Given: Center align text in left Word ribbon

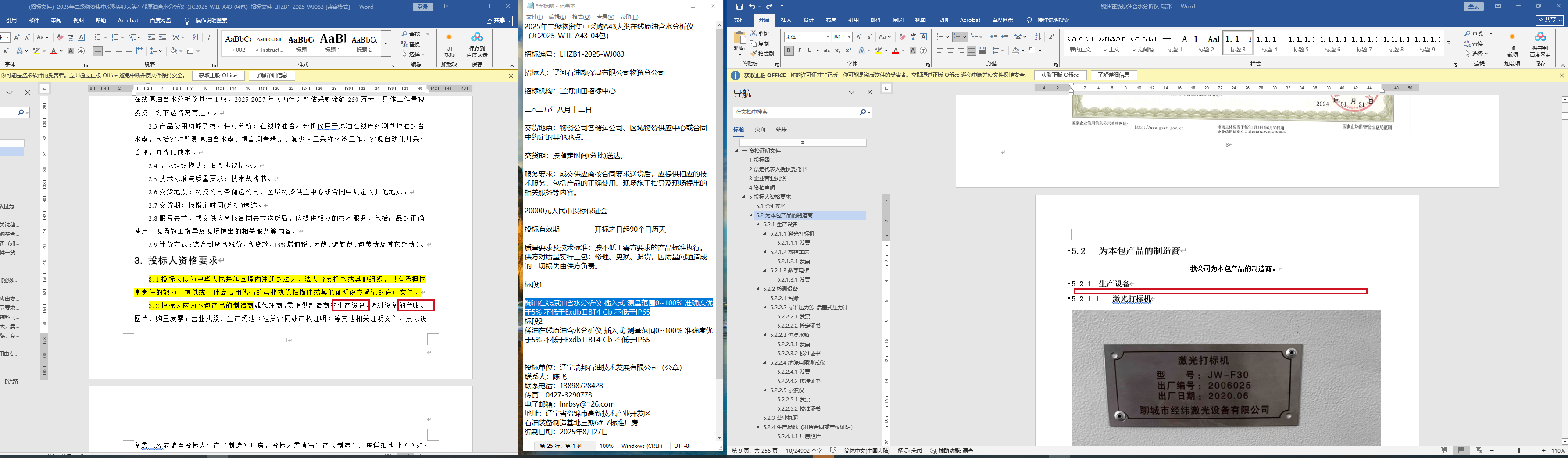Looking at the screenshot, I should [108, 51].
